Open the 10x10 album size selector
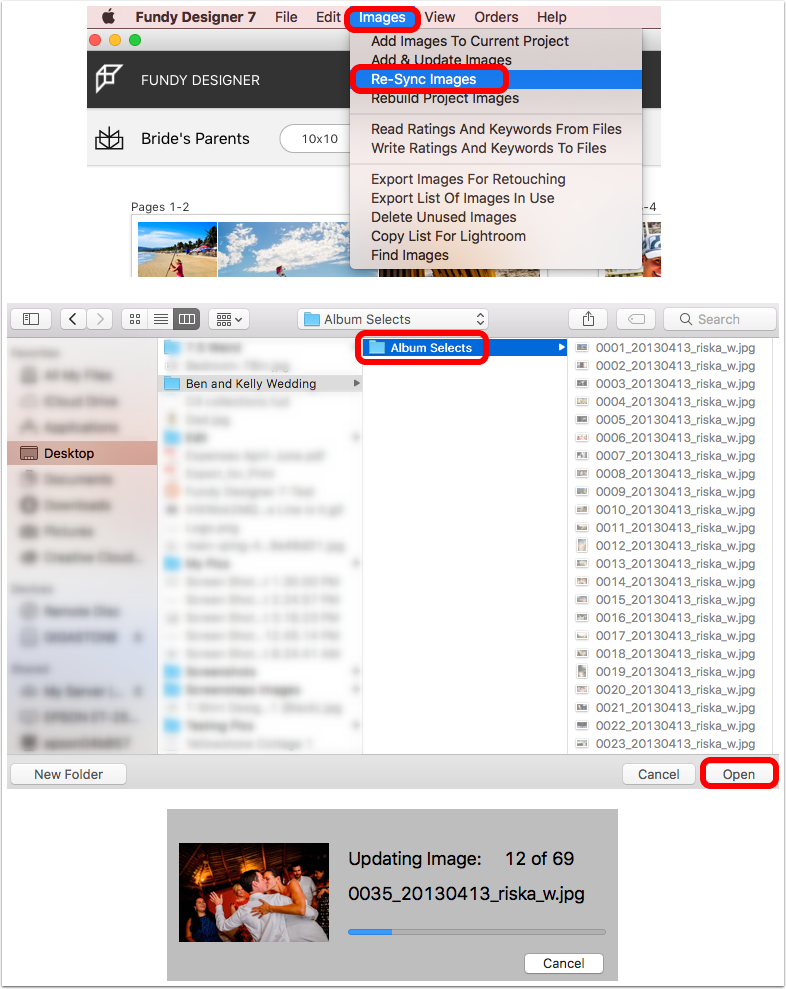786x989 pixels. [x=315, y=139]
